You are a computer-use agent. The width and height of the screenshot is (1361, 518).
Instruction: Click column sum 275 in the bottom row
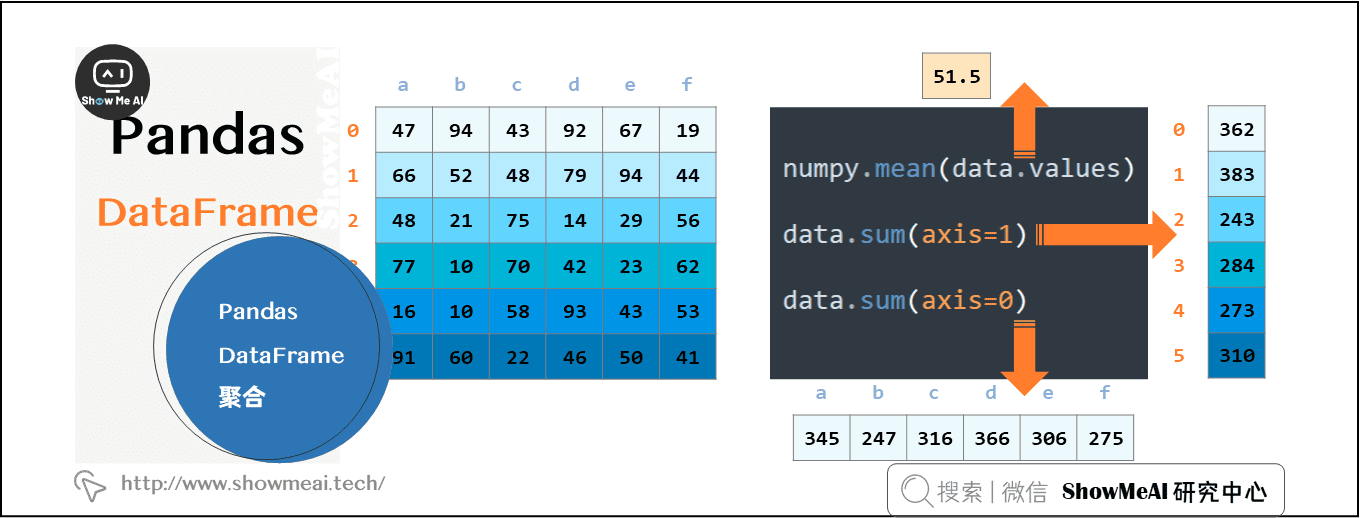pyautogui.click(x=1105, y=438)
